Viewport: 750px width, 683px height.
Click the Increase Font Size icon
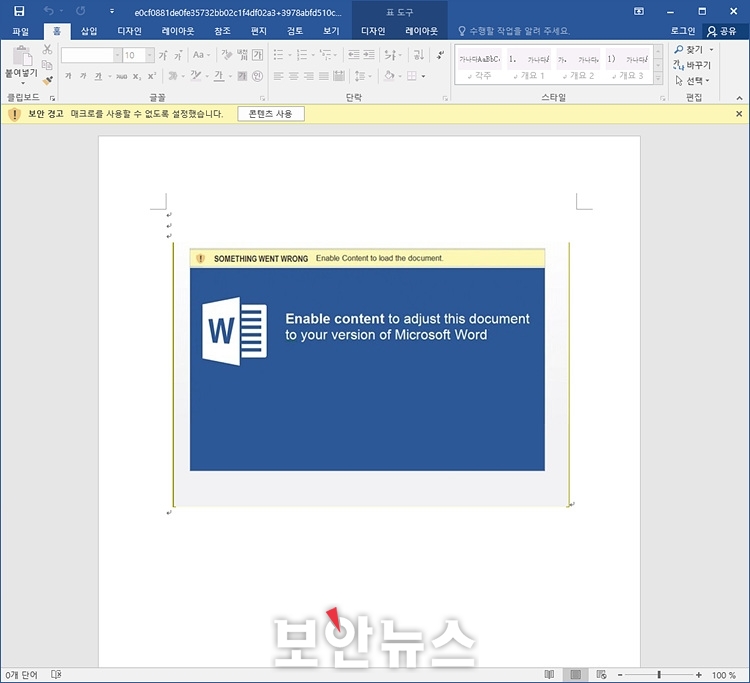tap(163, 55)
